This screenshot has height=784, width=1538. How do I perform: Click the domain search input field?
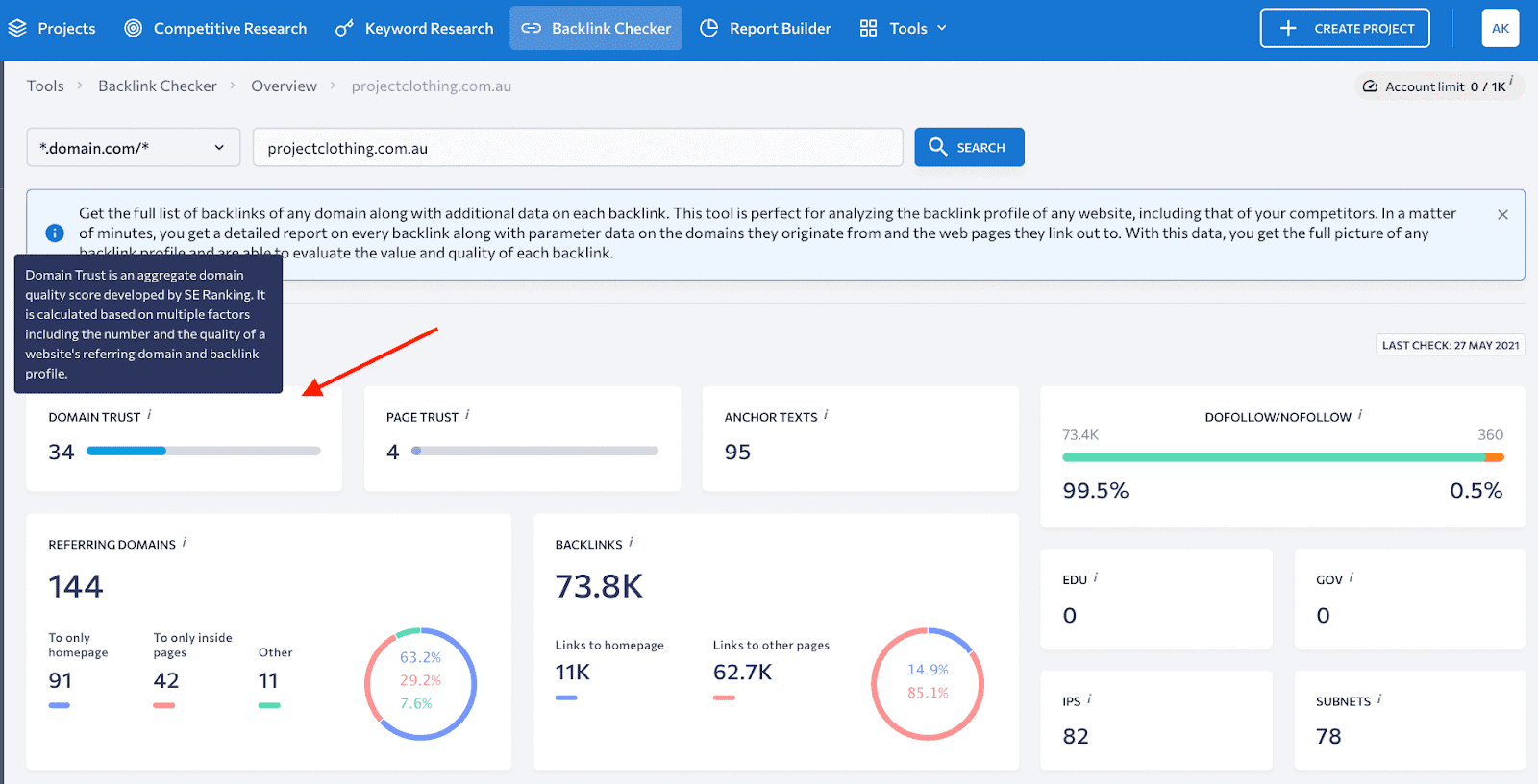[577, 148]
